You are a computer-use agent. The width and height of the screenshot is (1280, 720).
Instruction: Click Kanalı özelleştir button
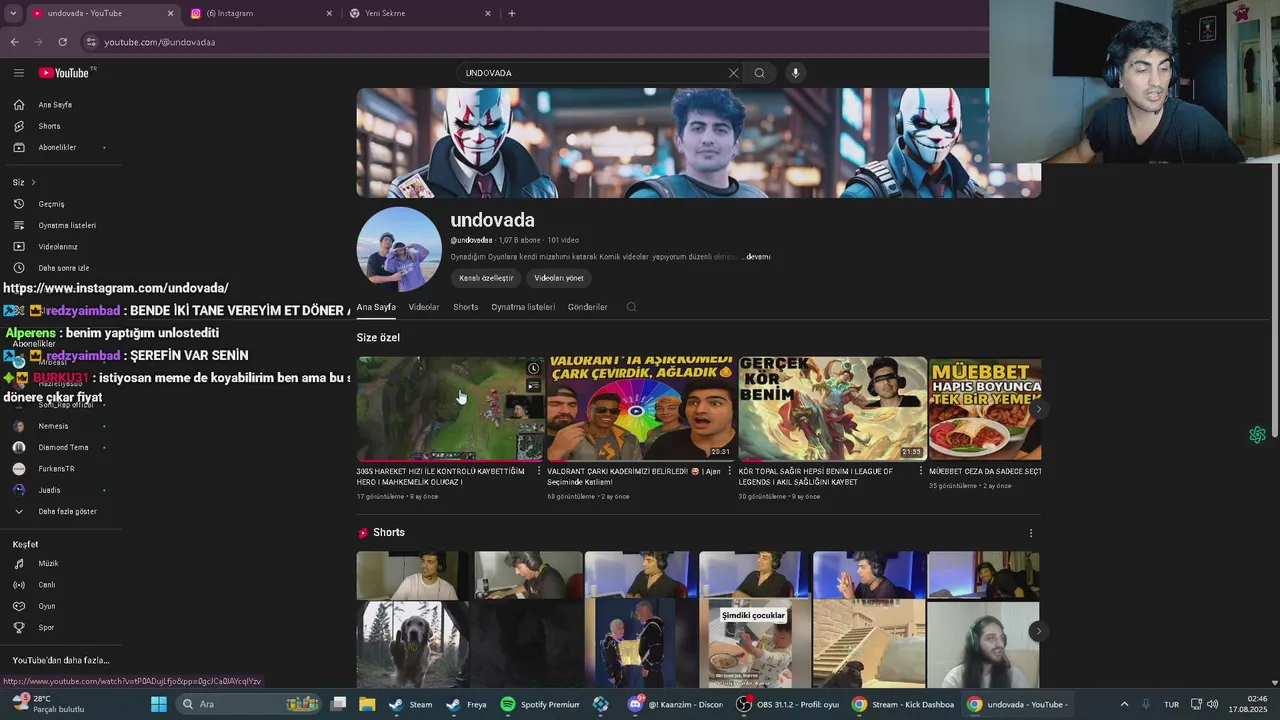pos(486,278)
